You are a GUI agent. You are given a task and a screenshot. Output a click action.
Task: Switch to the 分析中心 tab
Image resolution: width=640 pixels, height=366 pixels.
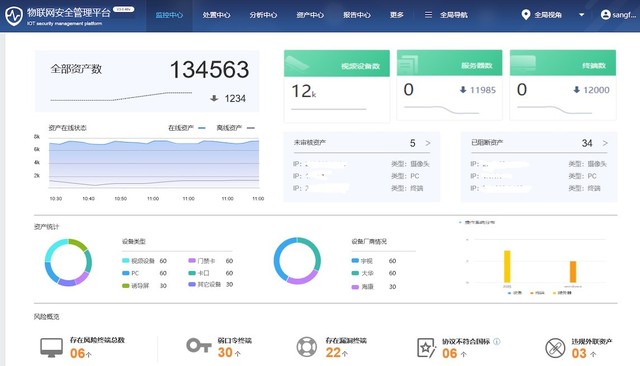pyautogui.click(x=263, y=15)
